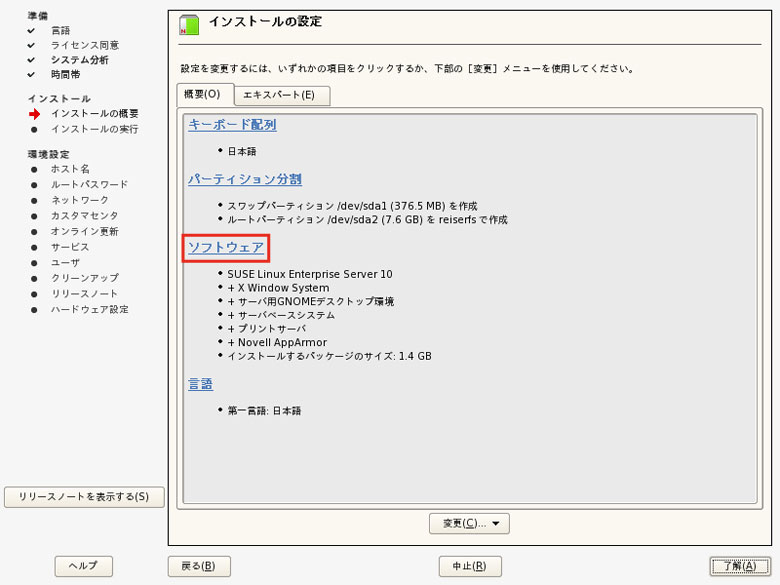
Task: Click the インストールの設定 title heading
Action: point(265,21)
